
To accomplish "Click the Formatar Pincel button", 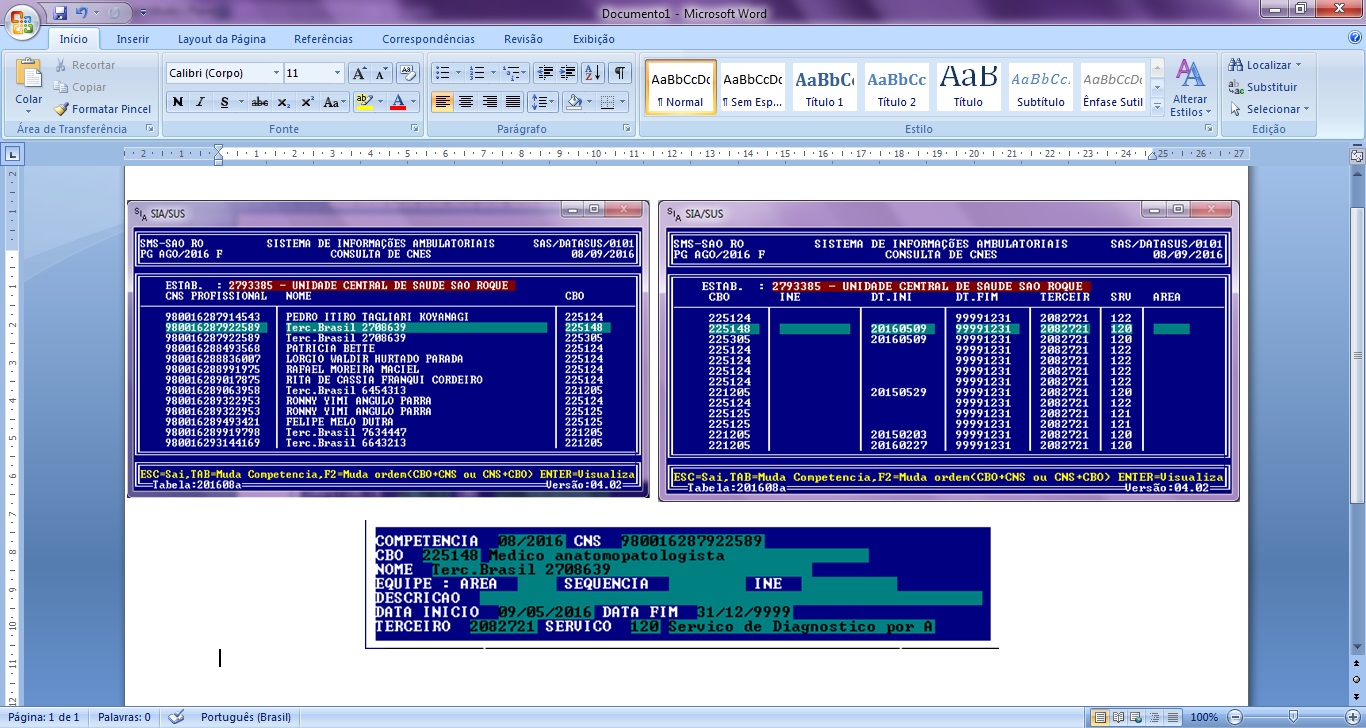I will click(x=103, y=109).
